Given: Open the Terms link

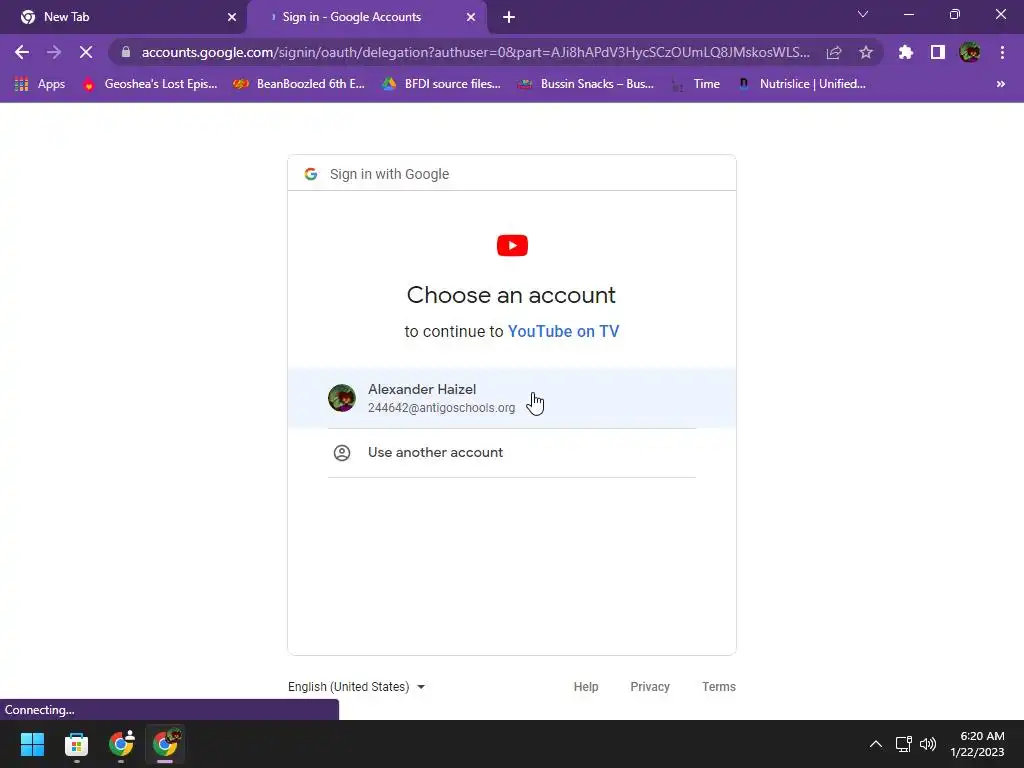Looking at the screenshot, I should click(x=718, y=686).
